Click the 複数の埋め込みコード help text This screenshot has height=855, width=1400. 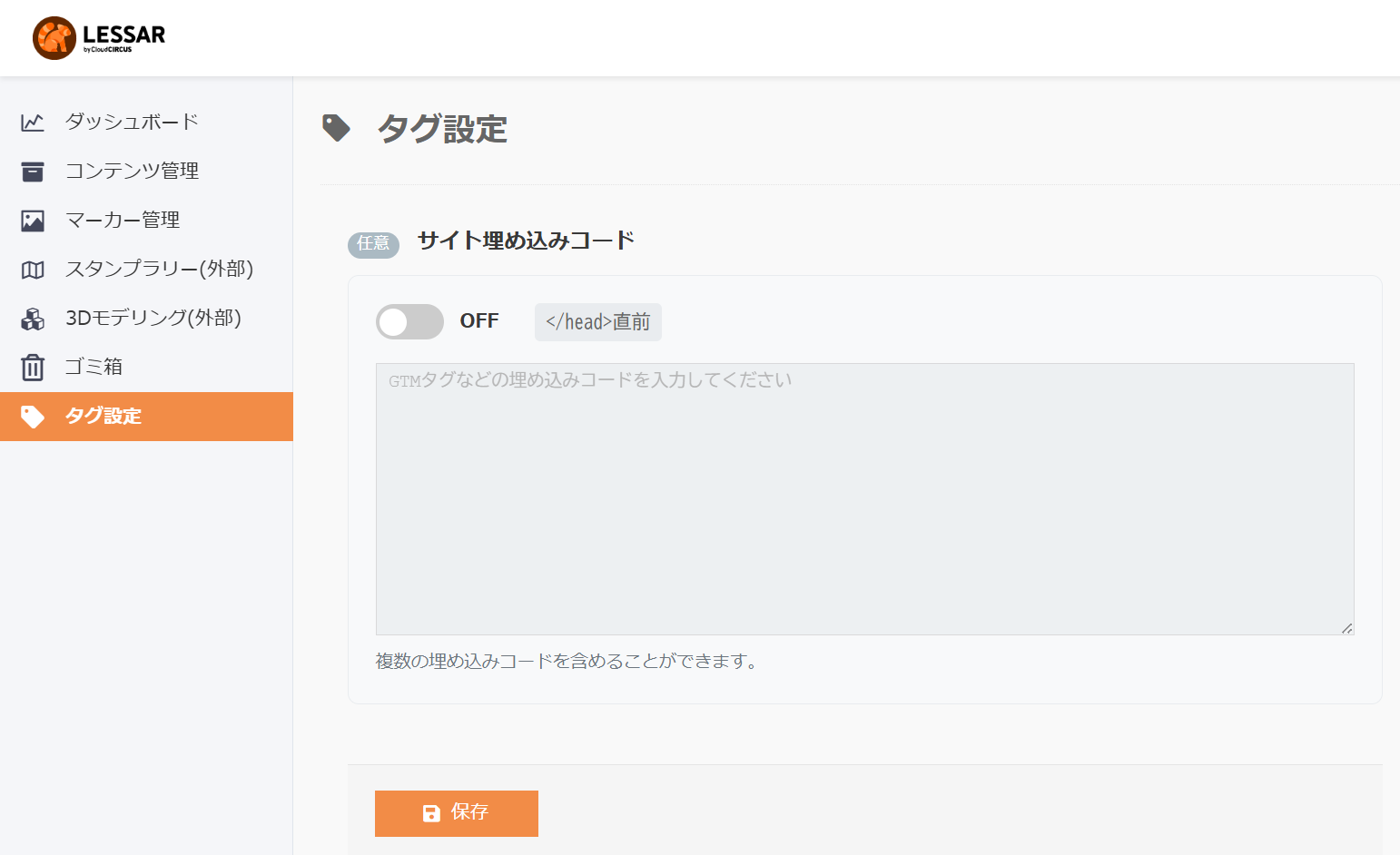point(567,661)
